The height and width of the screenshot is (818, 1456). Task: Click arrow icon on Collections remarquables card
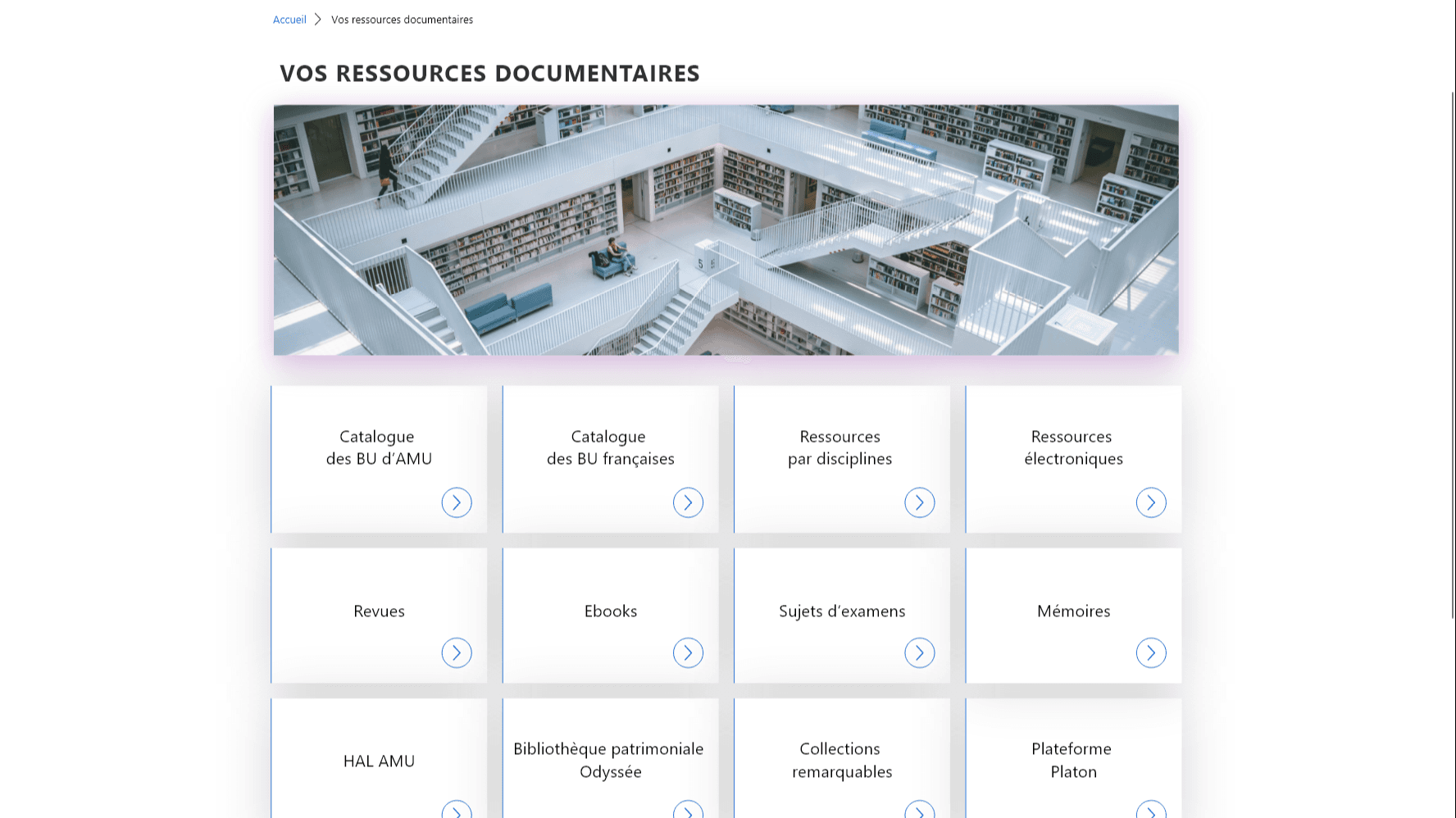920,810
